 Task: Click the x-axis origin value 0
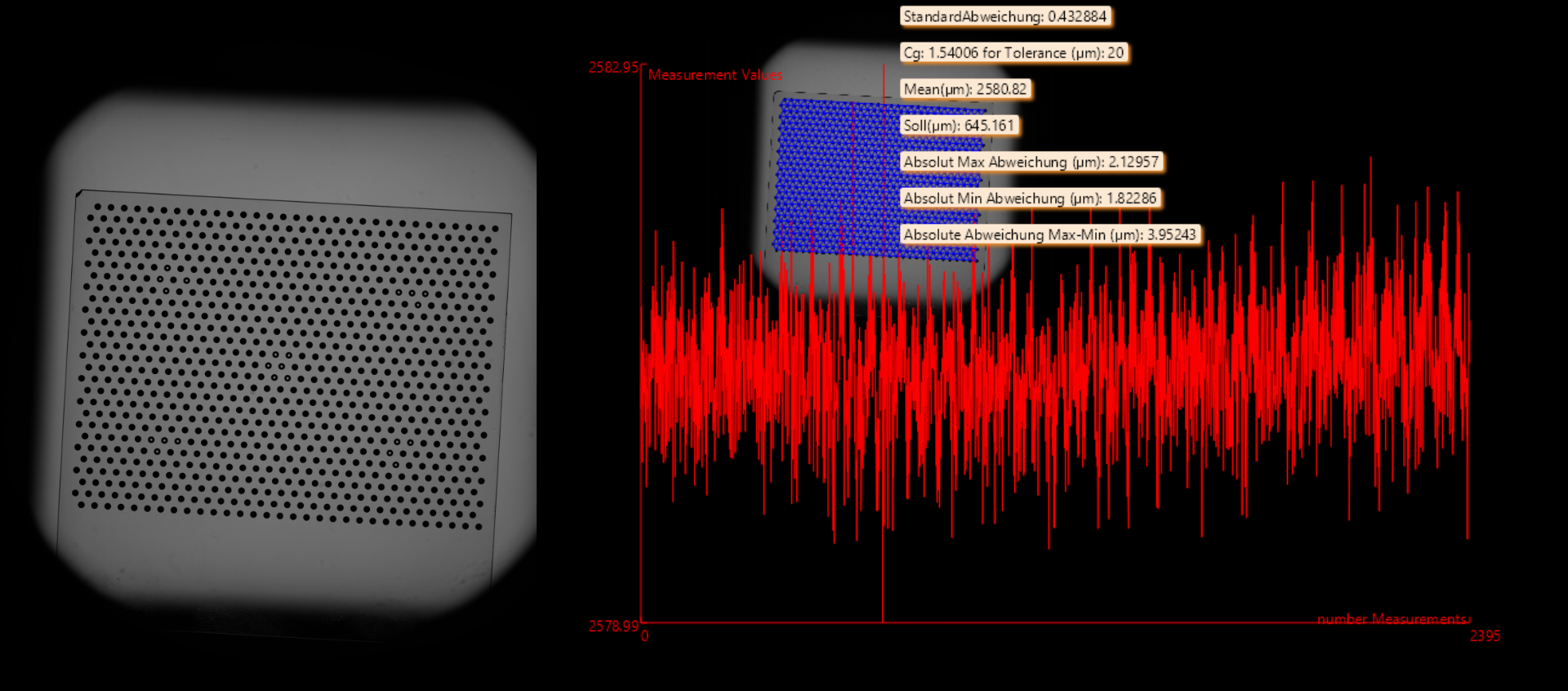tap(645, 636)
